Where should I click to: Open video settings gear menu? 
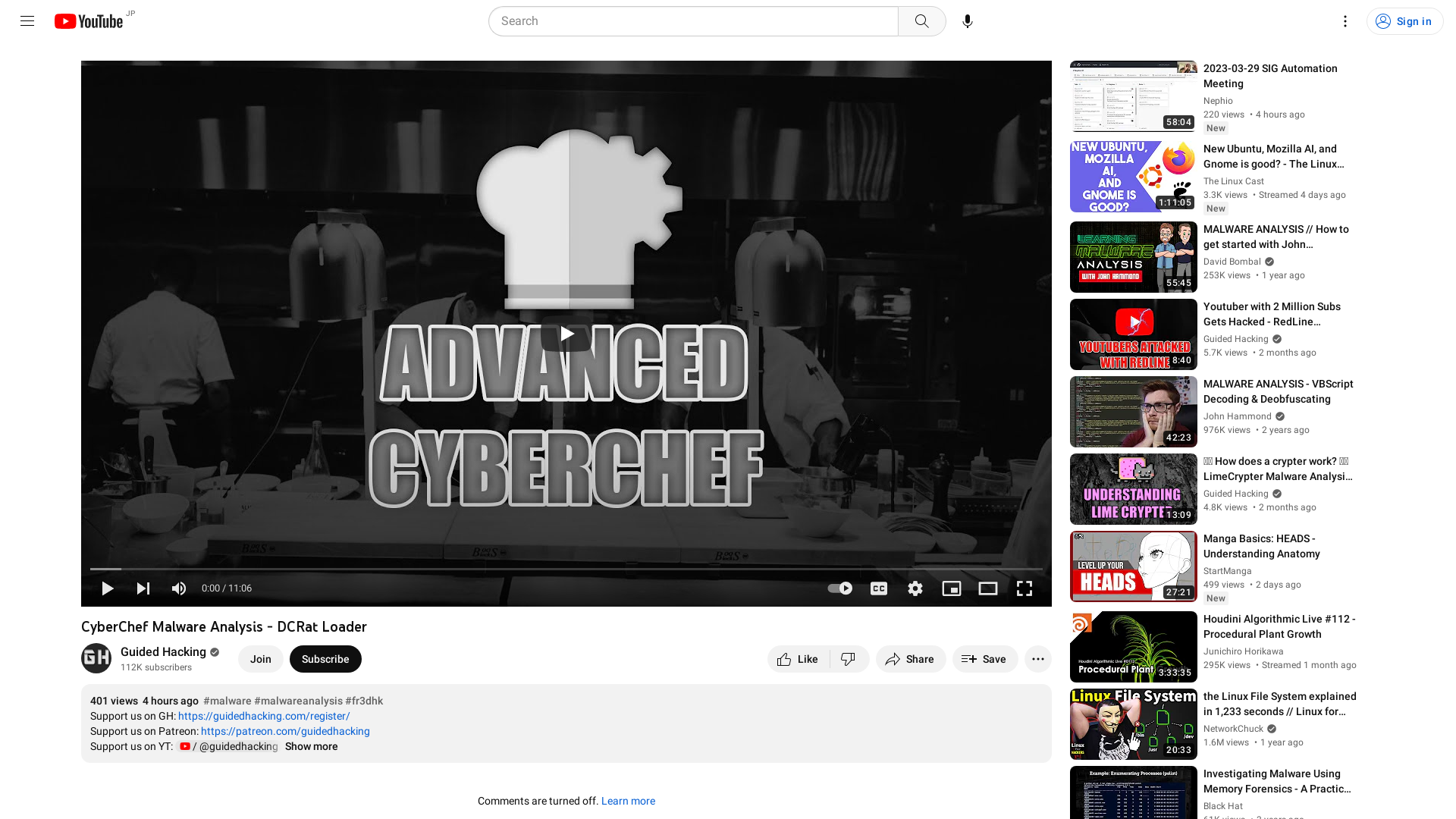pos(915,588)
